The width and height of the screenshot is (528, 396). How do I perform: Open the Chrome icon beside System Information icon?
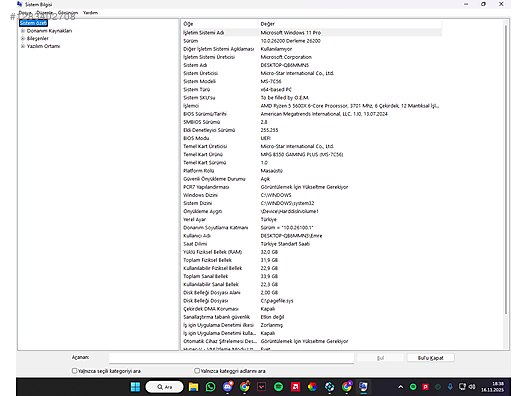[x=346, y=387]
